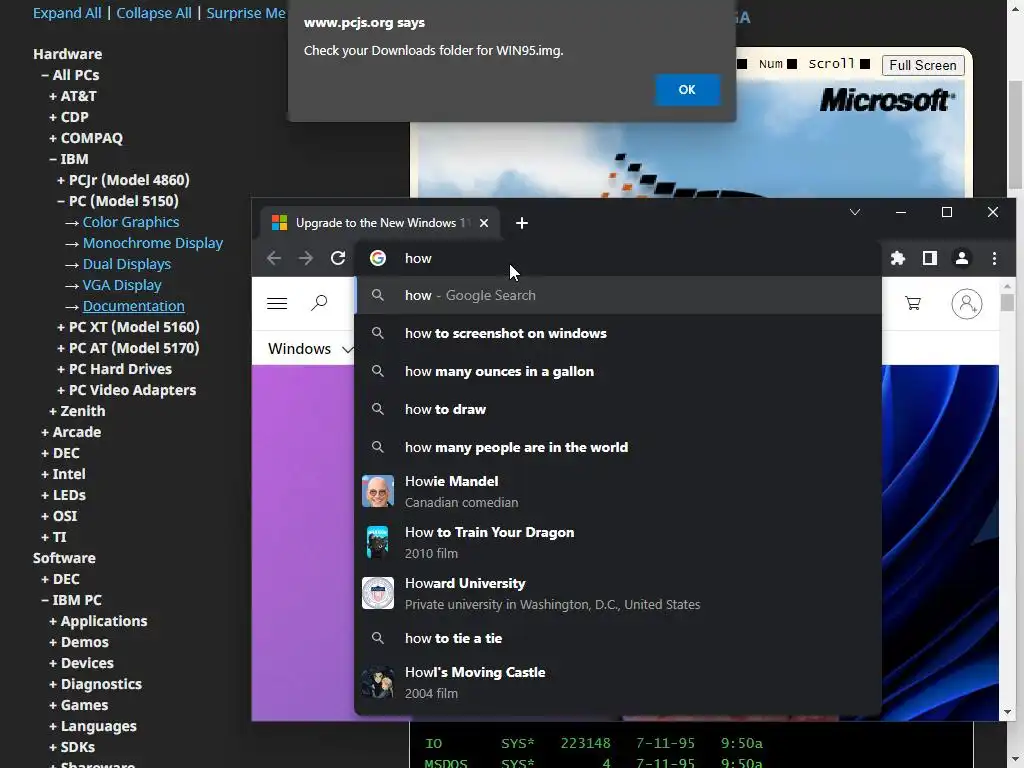Image resolution: width=1024 pixels, height=768 pixels.
Task: Expand the COMPAQ tree node
Action: click(x=86, y=138)
